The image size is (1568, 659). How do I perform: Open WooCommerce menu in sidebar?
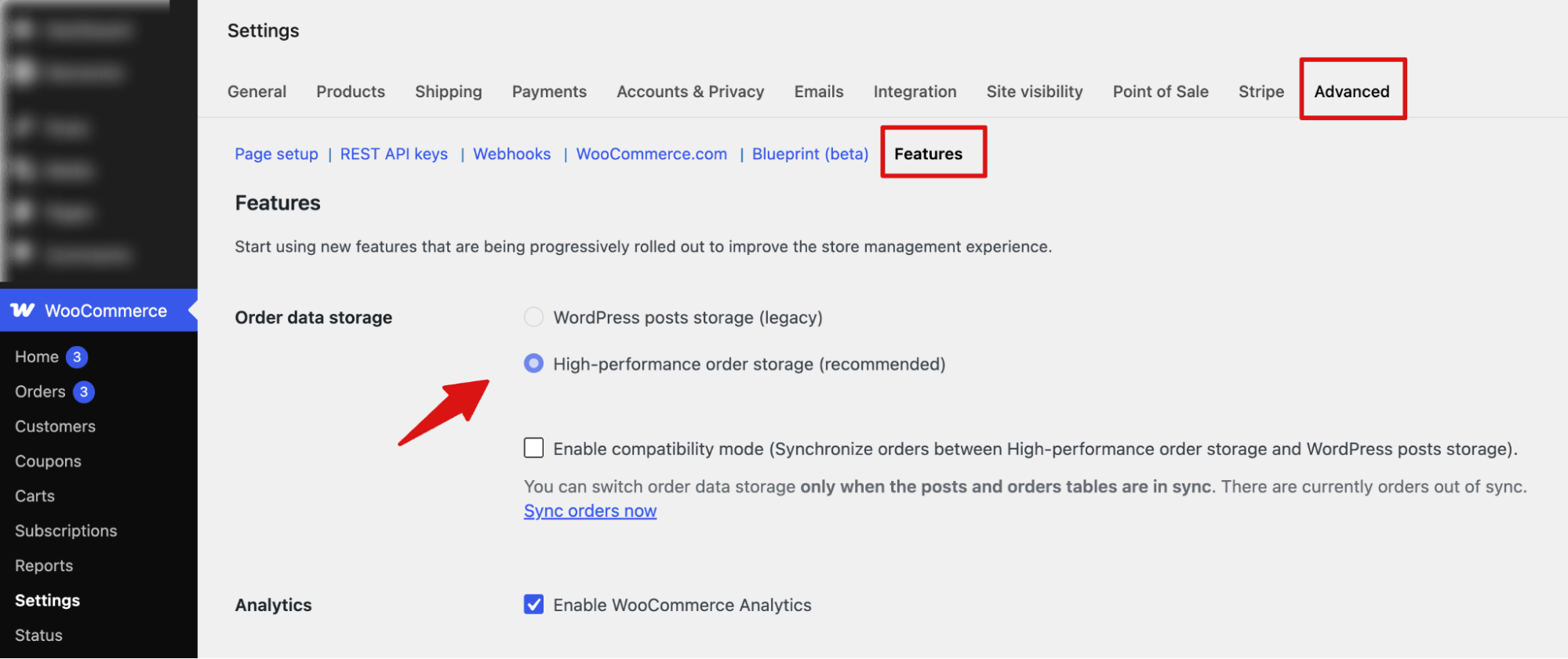[x=99, y=311]
